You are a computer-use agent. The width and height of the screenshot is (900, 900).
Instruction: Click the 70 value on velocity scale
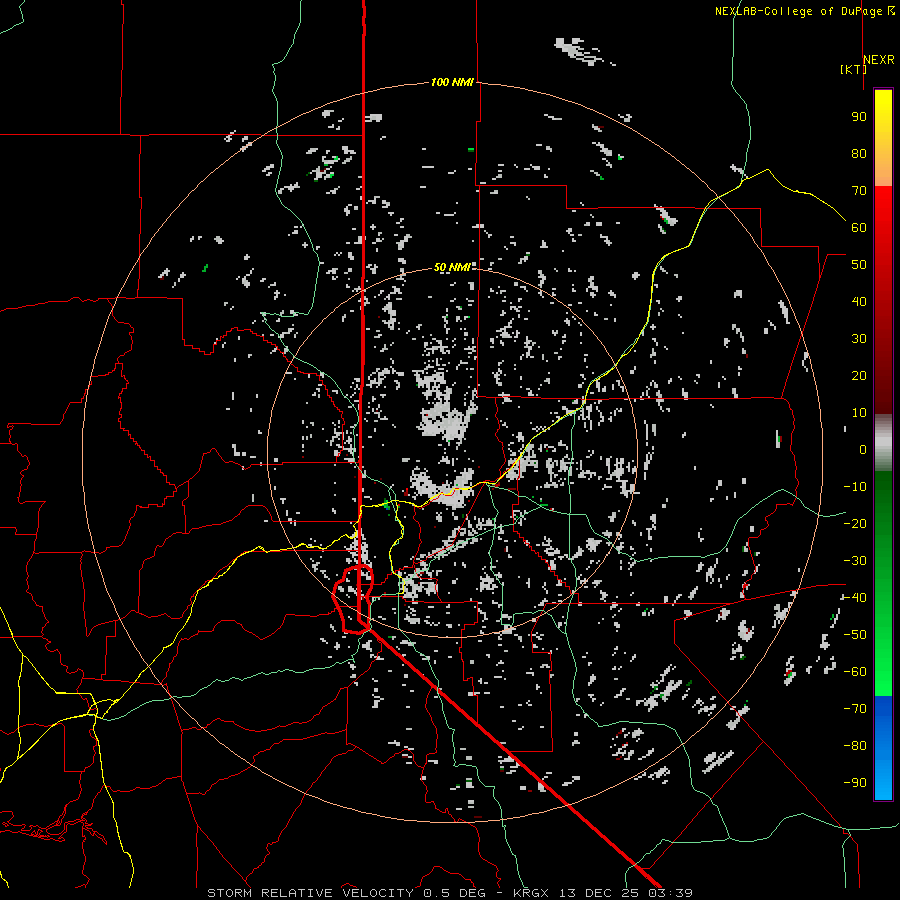(x=859, y=191)
